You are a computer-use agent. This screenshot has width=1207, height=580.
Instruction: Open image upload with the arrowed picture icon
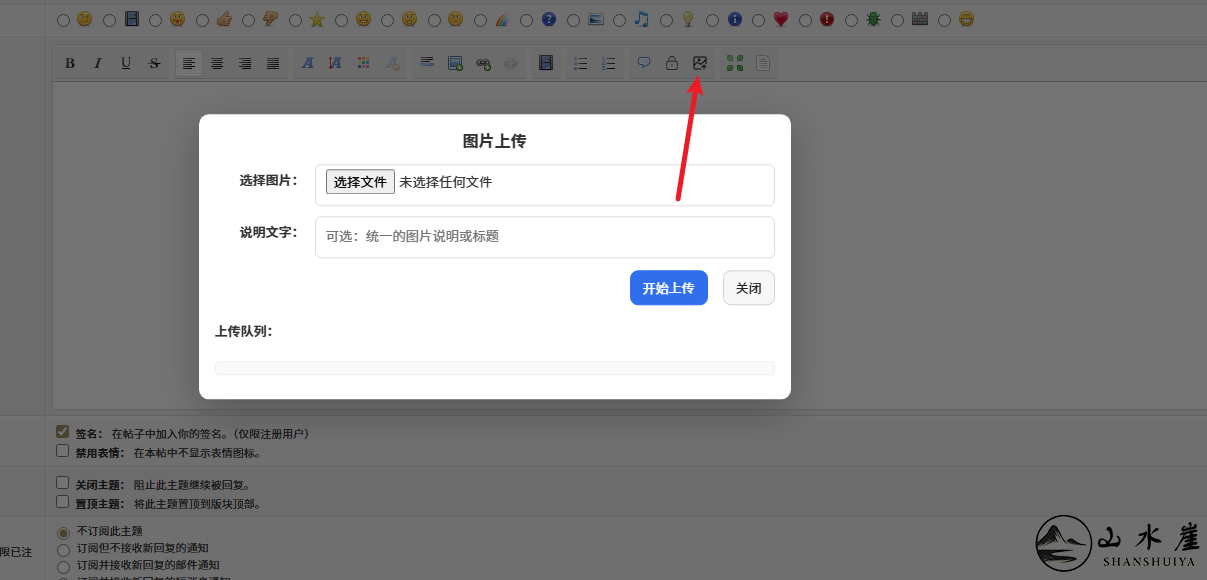(x=699, y=62)
